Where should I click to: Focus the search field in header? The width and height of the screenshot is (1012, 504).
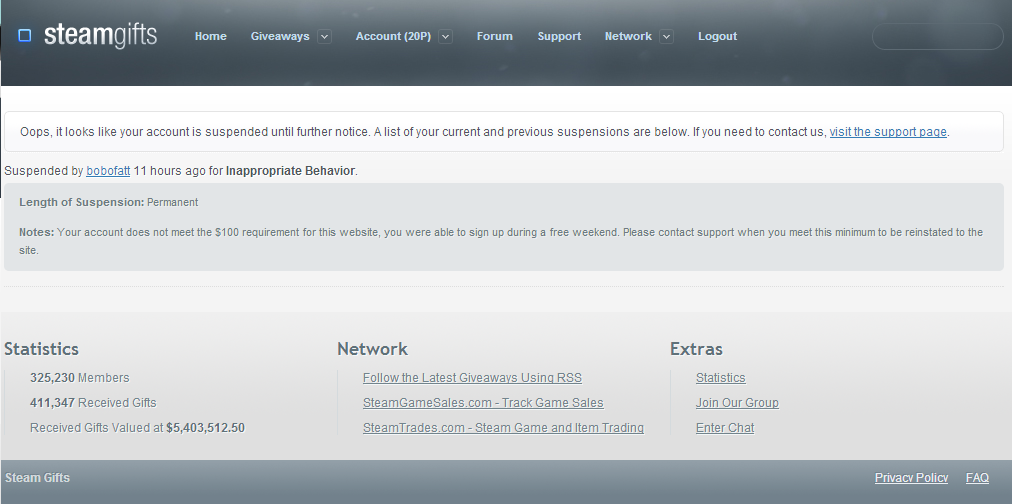point(937,37)
